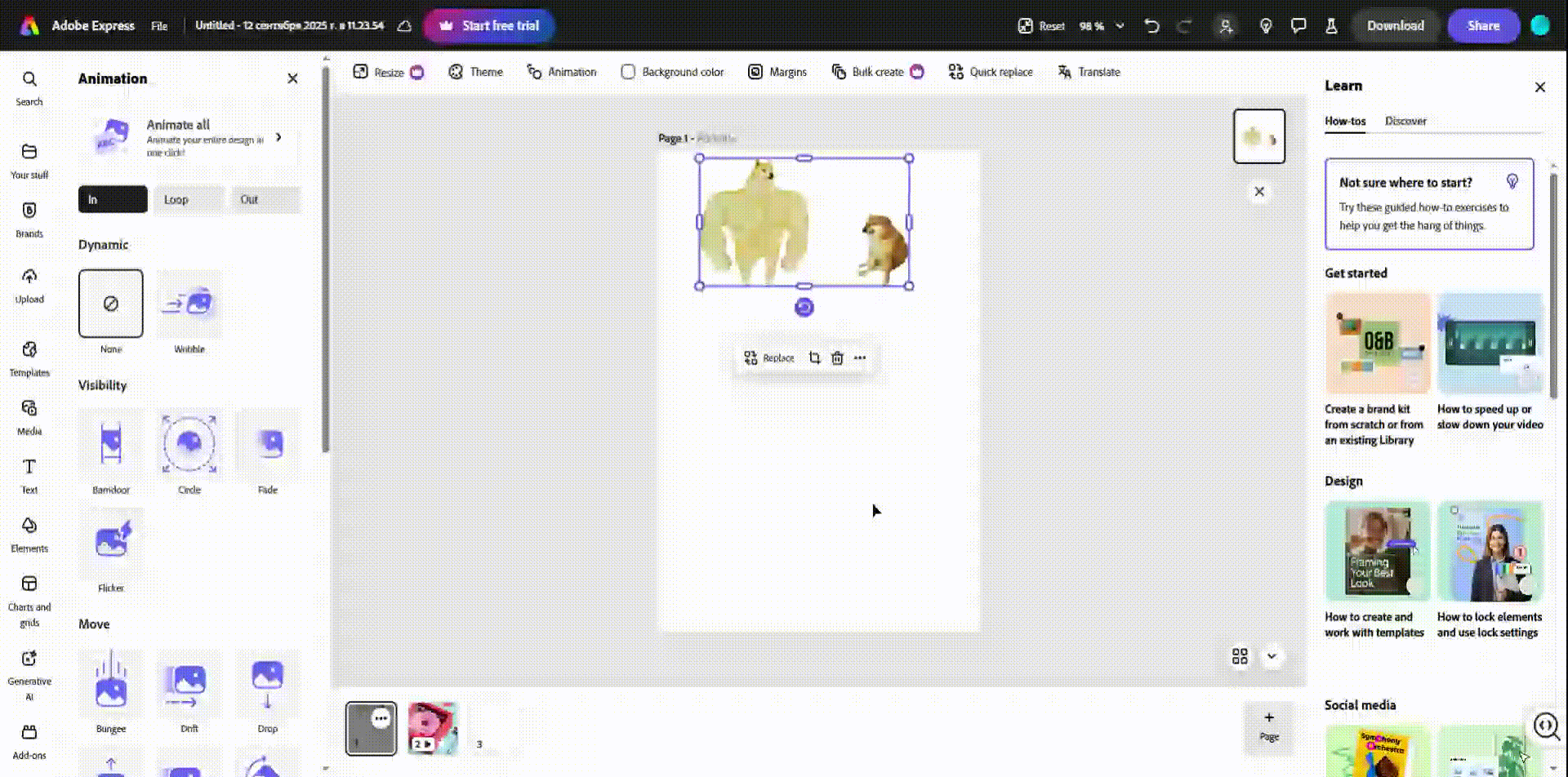This screenshot has height=777, width=1568.
Task: Select the Loop animation type
Action: (189, 199)
